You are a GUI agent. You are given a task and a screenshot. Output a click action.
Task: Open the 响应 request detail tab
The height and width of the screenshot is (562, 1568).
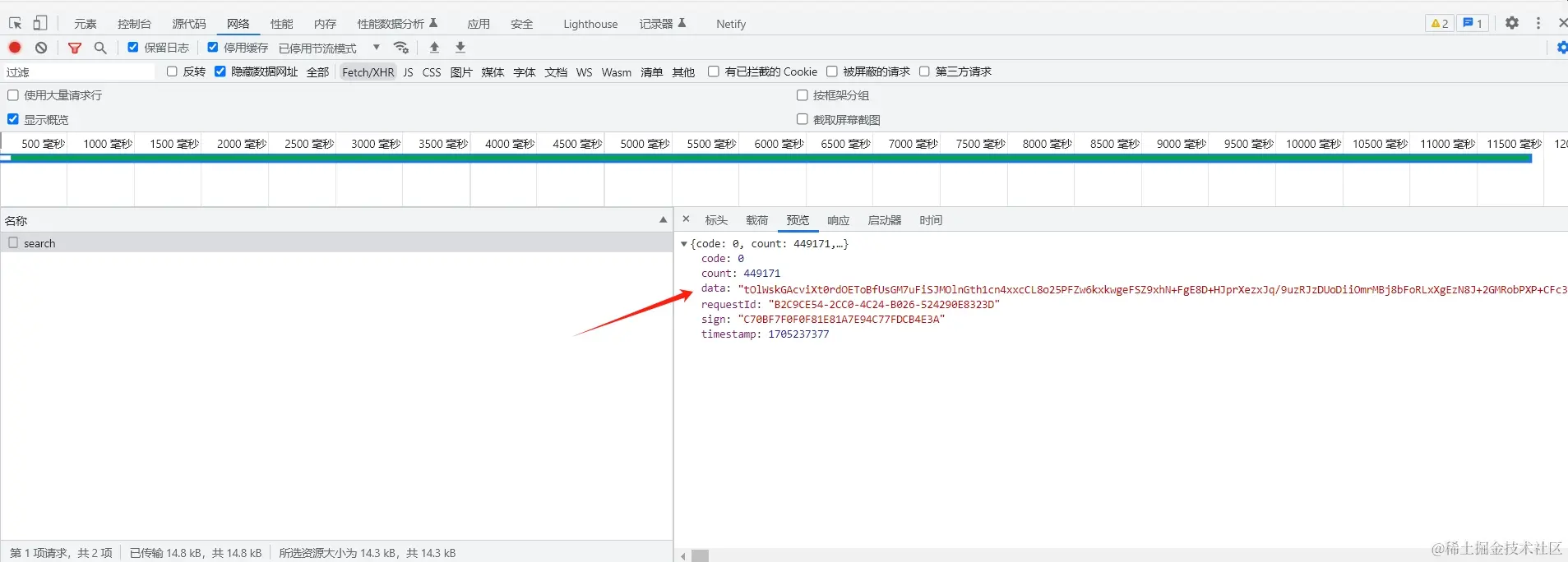pos(839,220)
